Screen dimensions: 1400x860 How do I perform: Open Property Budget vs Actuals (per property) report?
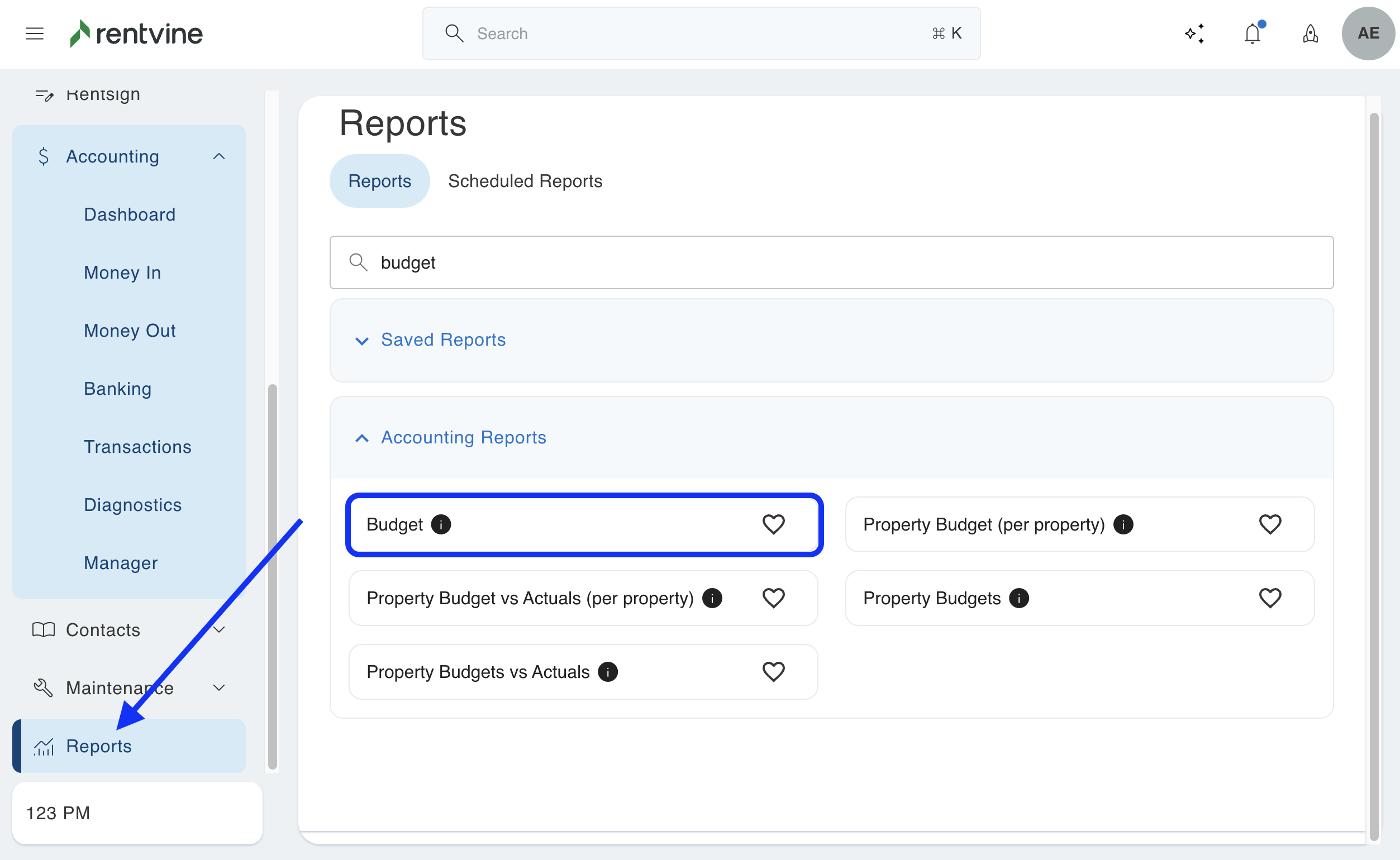tap(529, 598)
